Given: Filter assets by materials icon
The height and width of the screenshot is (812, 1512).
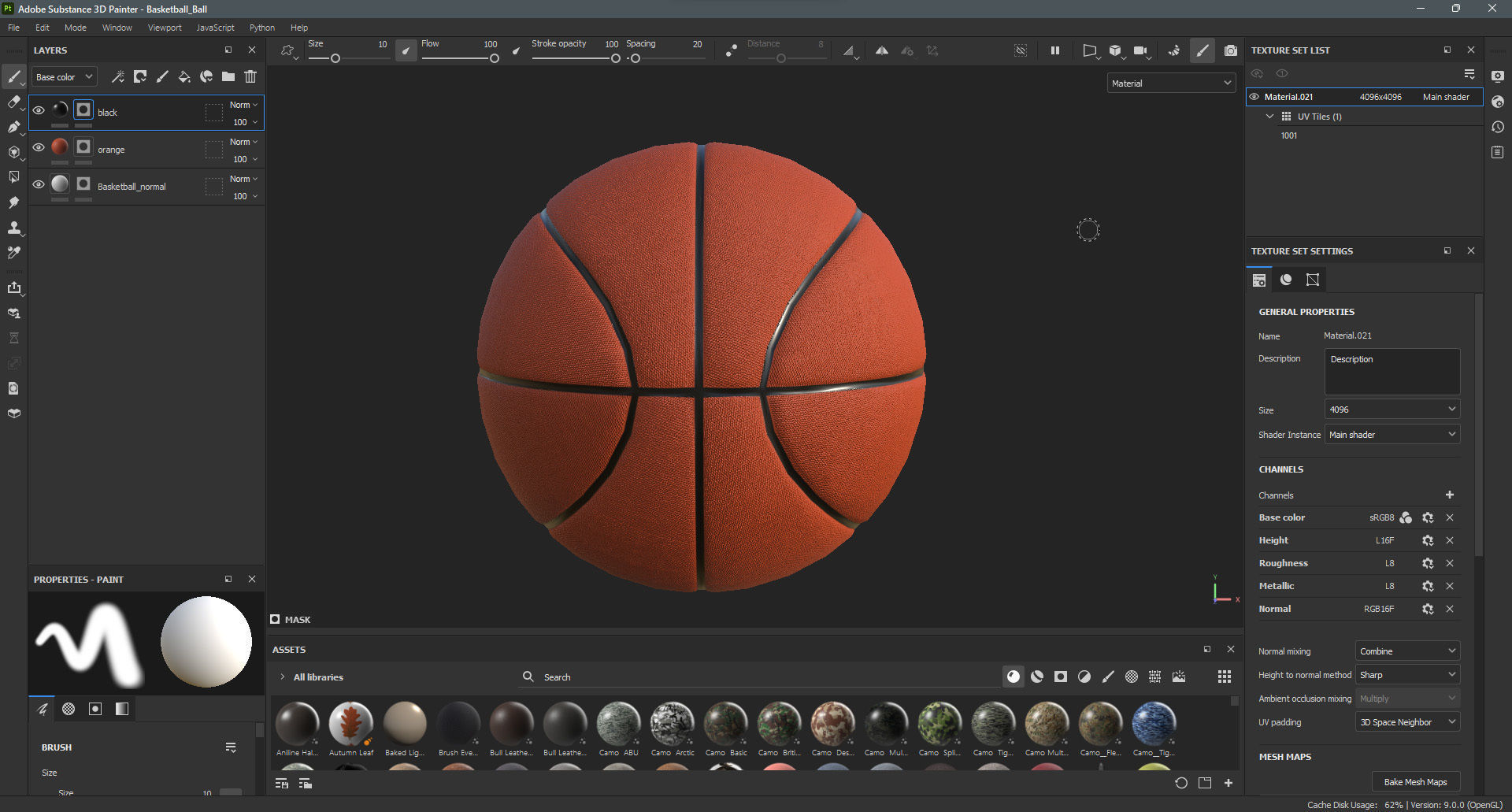Looking at the screenshot, I should tap(1014, 677).
